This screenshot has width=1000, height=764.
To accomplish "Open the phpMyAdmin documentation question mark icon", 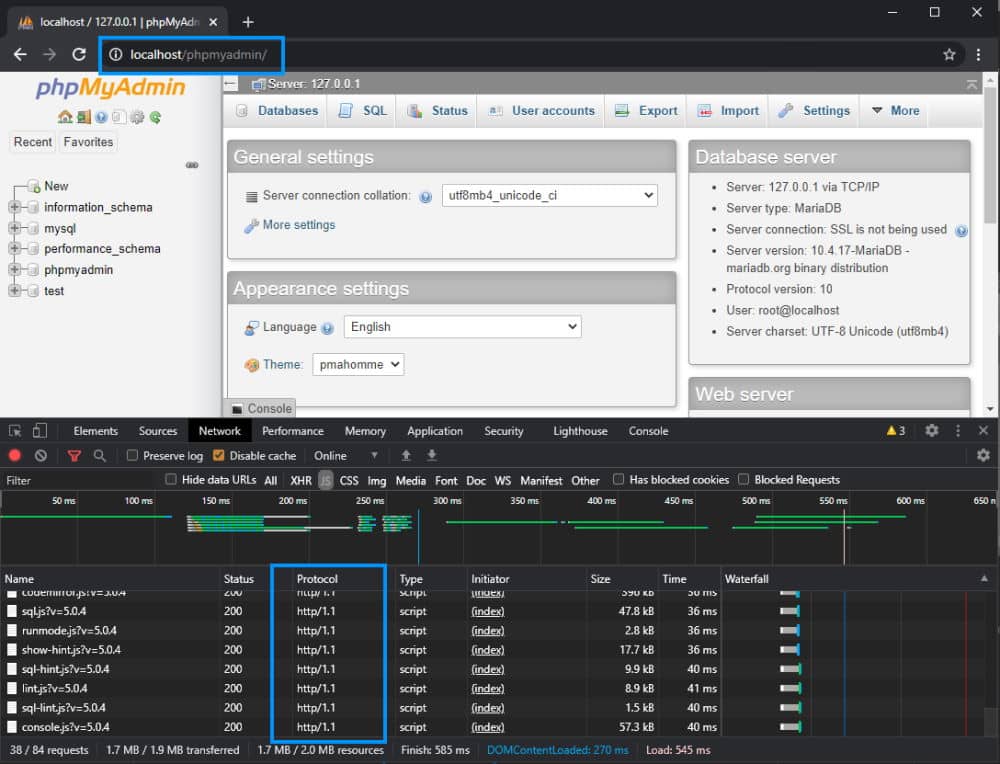I will (100, 117).
